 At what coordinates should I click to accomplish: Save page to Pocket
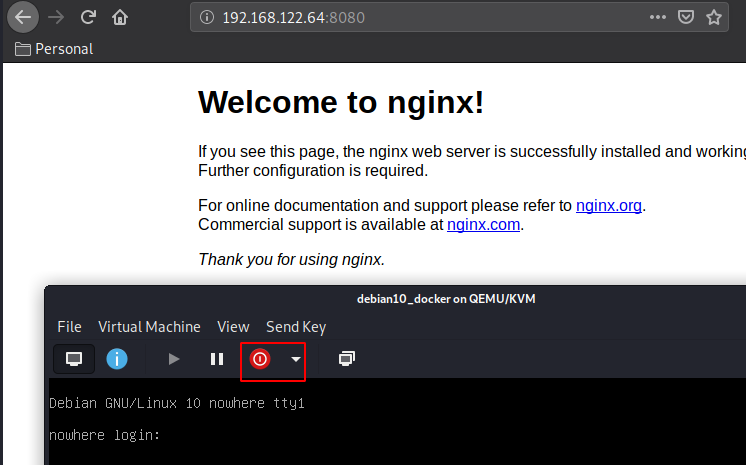click(686, 18)
